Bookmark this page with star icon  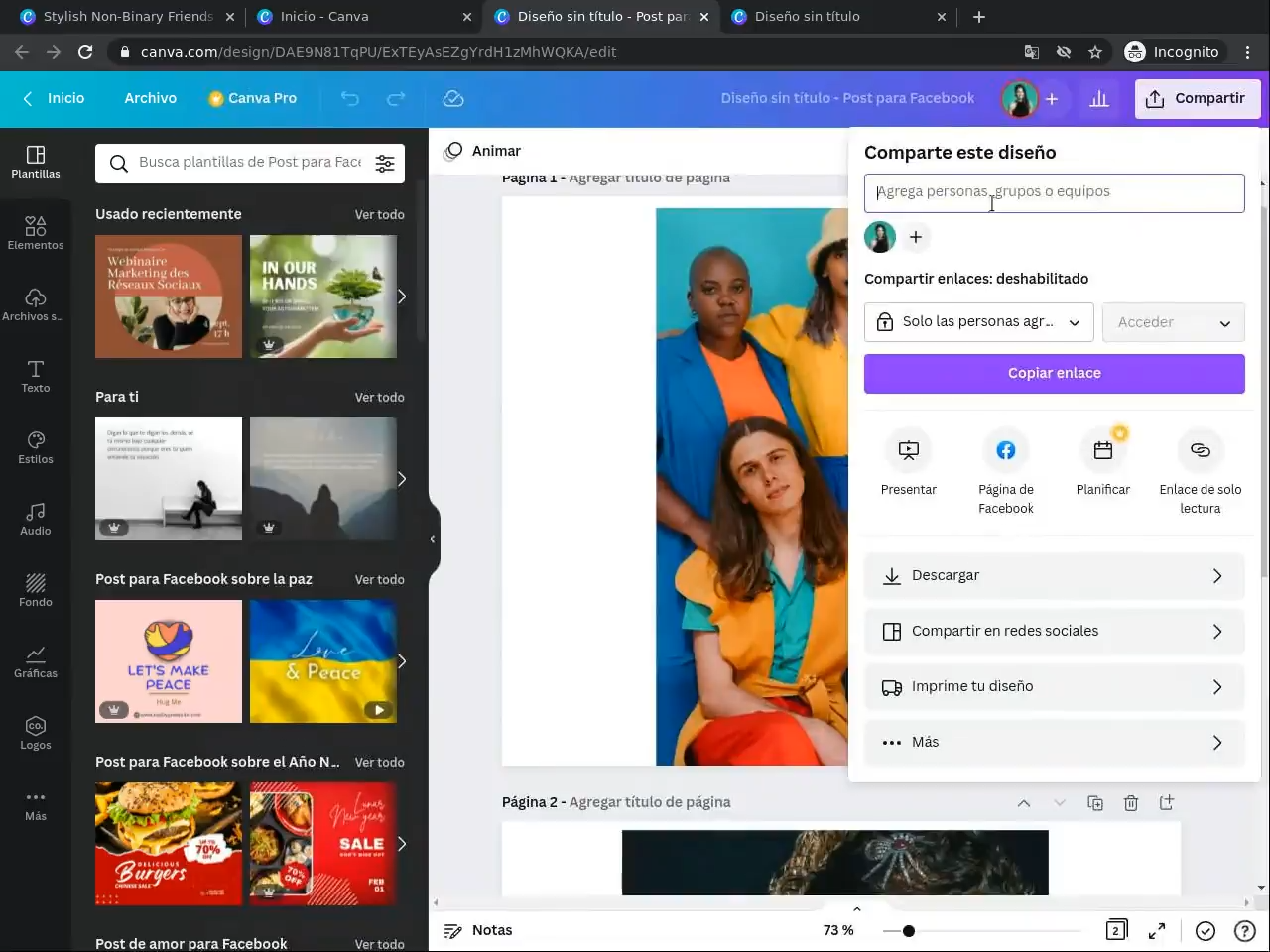pos(1095,52)
